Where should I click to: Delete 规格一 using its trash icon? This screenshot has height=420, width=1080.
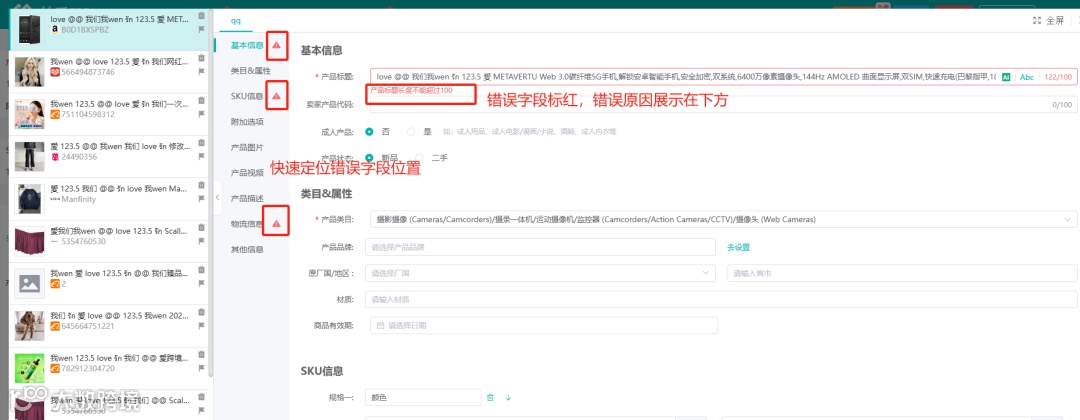(490, 397)
